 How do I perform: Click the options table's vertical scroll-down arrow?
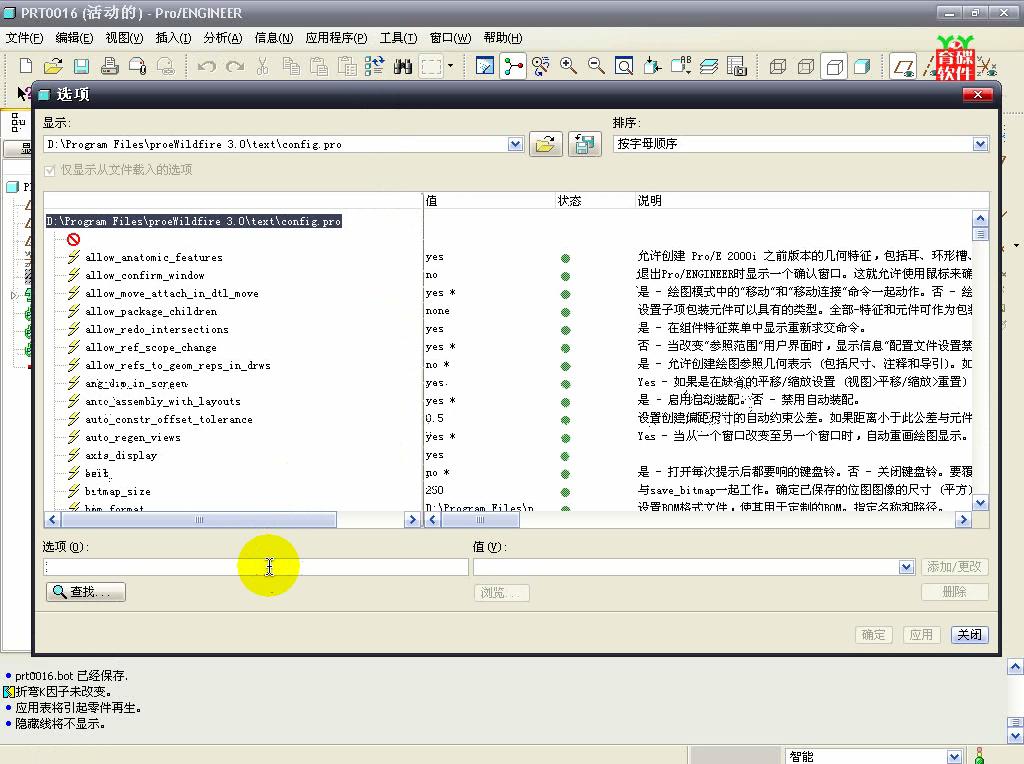(980, 503)
